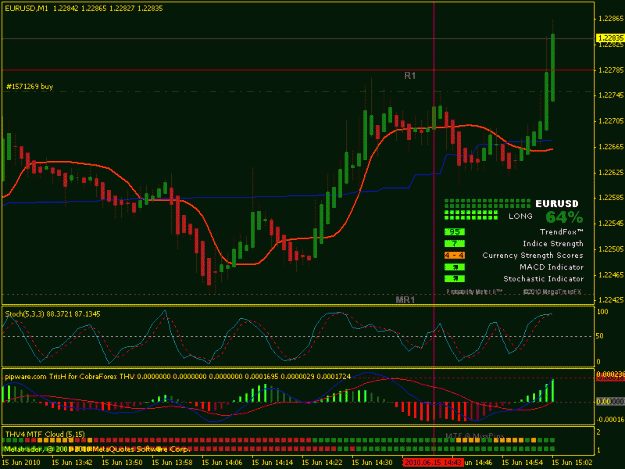The width and height of the screenshot is (625, 469).
Task: Click price axis value 1.22545
Action: coord(611,223)
